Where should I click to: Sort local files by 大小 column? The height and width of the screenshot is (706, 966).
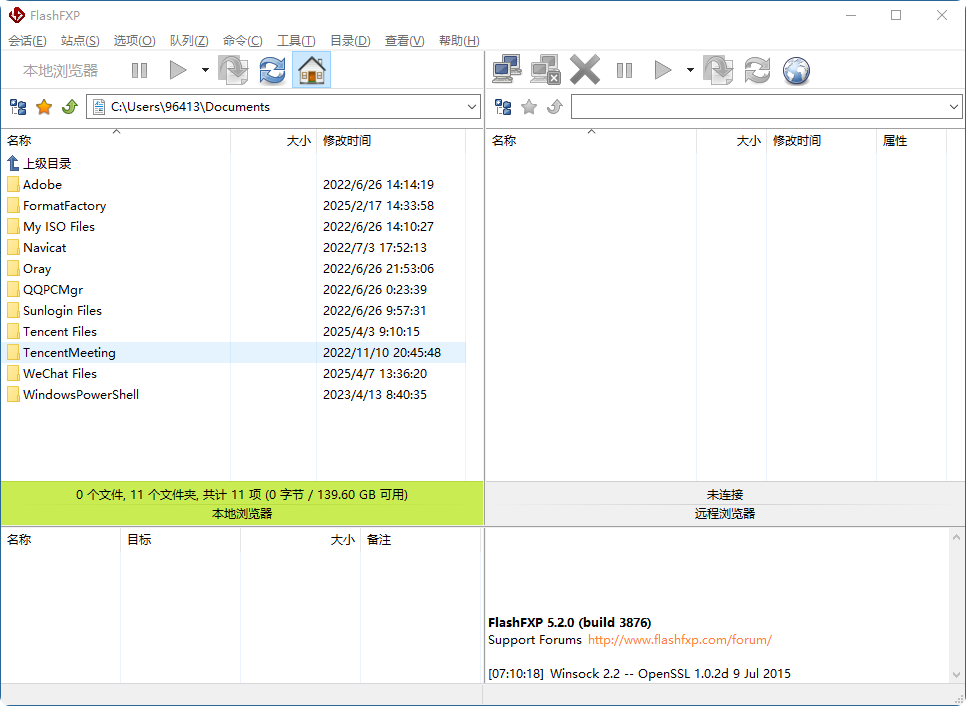pos(274,140)
